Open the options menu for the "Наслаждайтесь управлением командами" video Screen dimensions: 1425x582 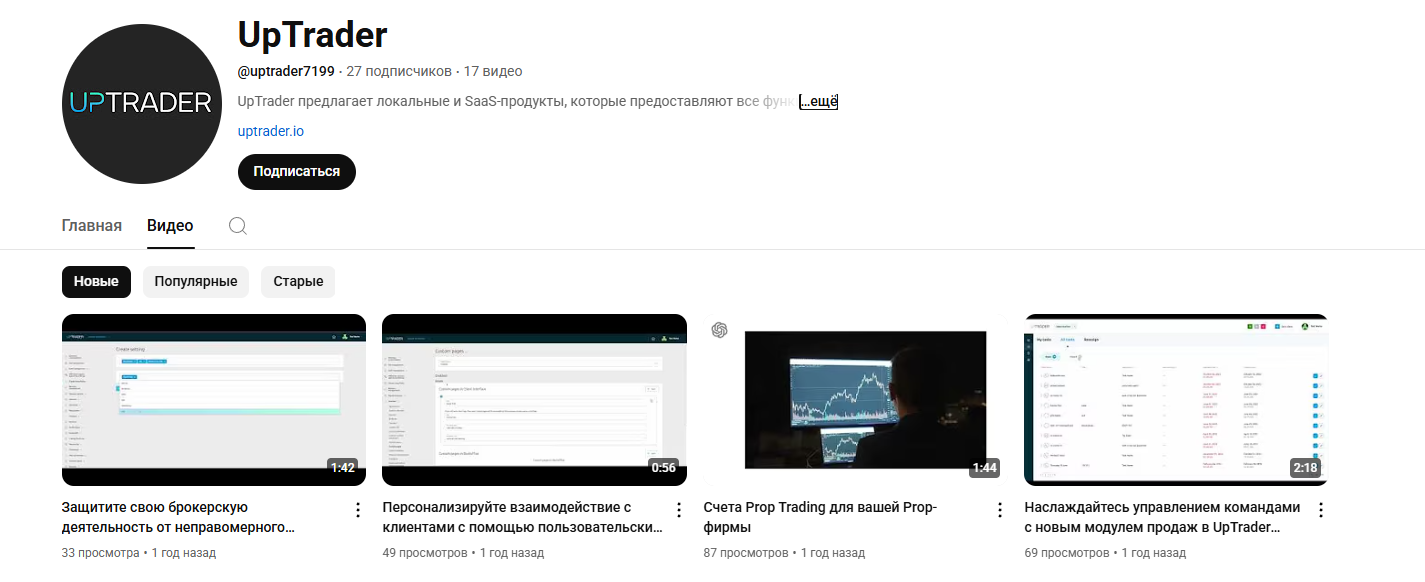pyautogui.click(x=1321, y=510)
